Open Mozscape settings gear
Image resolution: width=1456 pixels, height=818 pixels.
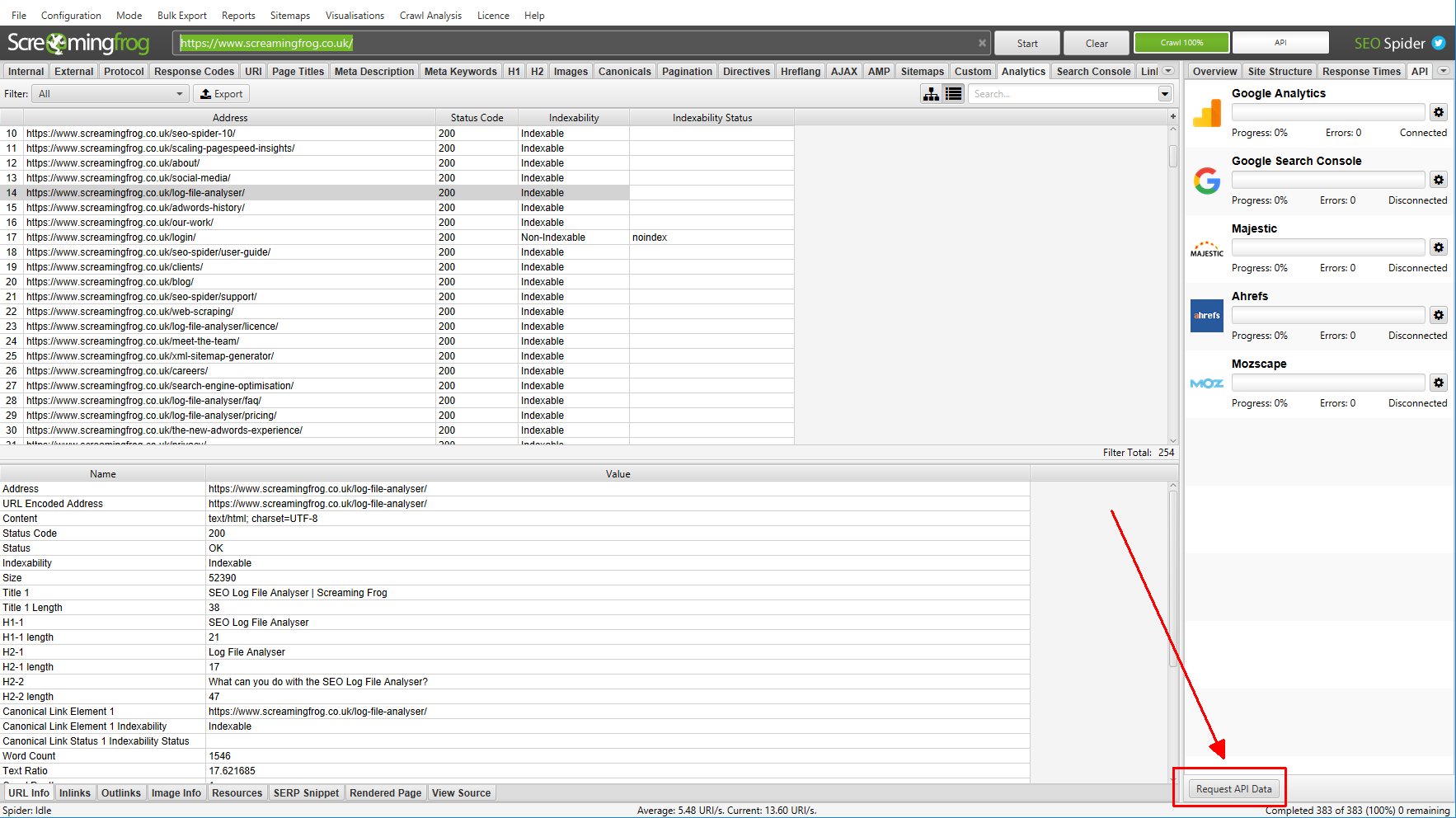pos(1438,383)
